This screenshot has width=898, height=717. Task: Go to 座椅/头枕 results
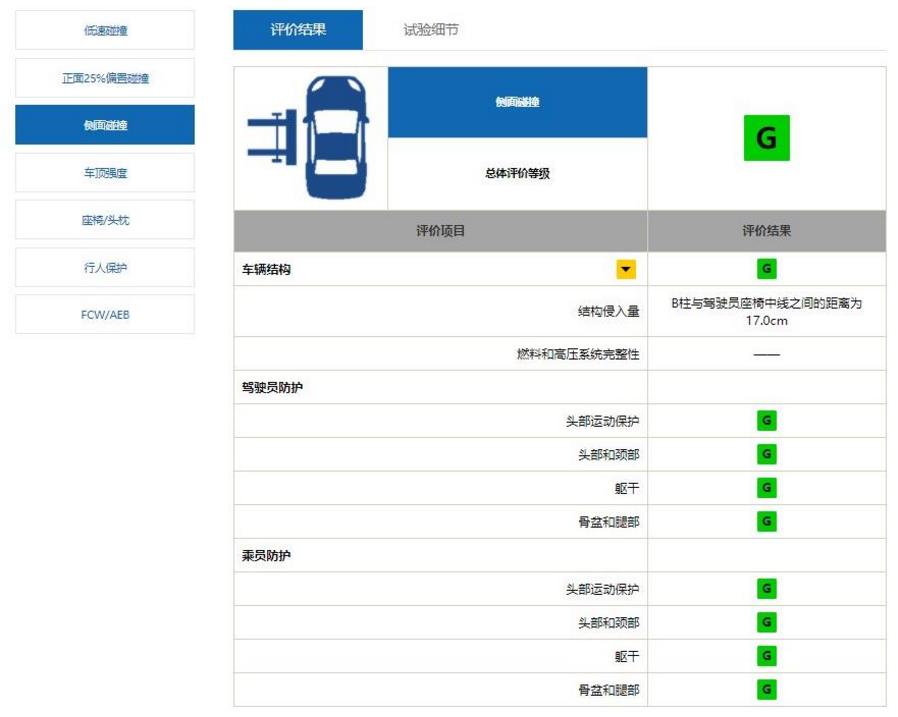click(105, 220)
